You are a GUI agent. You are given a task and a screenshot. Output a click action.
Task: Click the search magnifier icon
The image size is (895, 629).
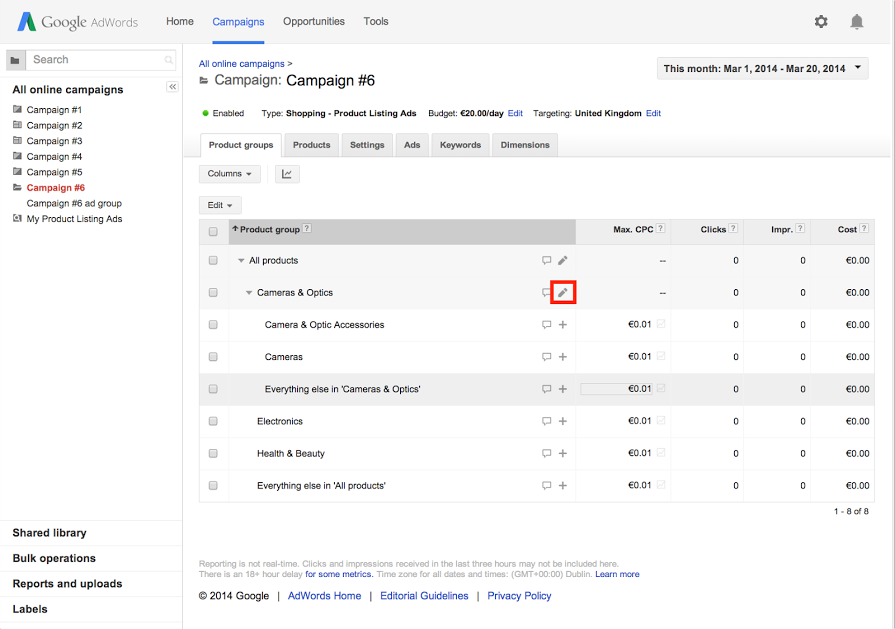pyautogui.click(x=168, y=60)
